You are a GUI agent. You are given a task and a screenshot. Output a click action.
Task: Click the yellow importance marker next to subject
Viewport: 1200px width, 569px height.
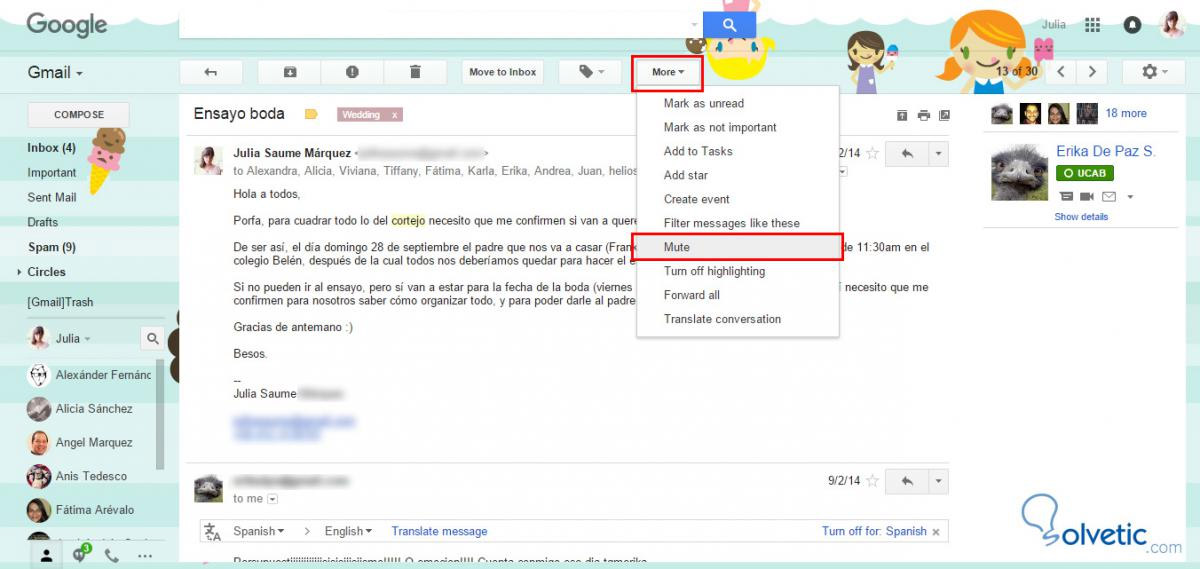coord(311,114)
